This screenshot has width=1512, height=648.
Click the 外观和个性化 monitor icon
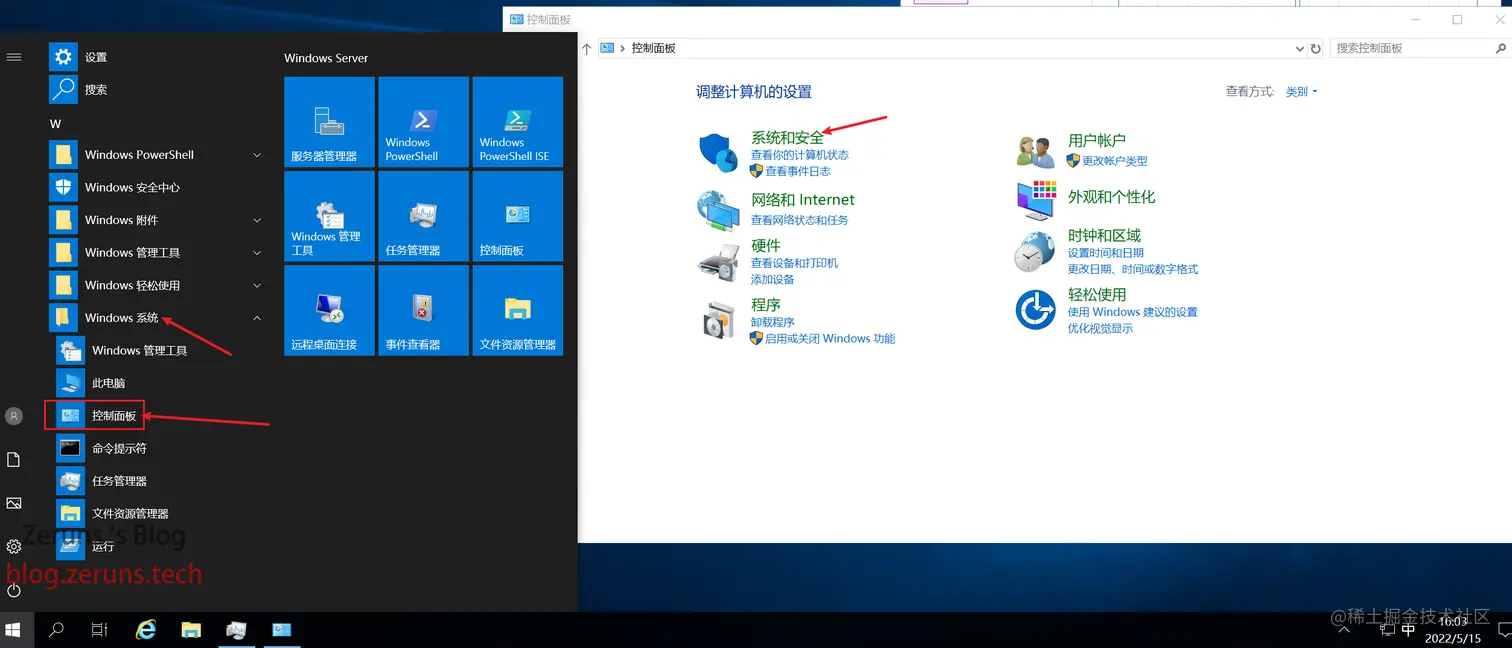pos(1036,200)
